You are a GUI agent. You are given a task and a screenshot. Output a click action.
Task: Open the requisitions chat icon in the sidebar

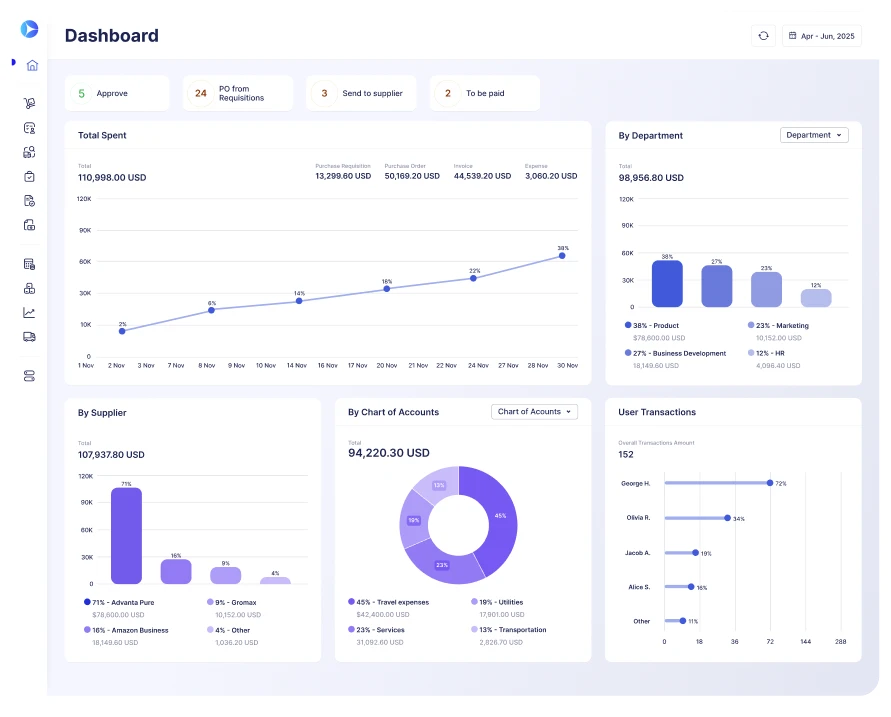click(29, 128)
